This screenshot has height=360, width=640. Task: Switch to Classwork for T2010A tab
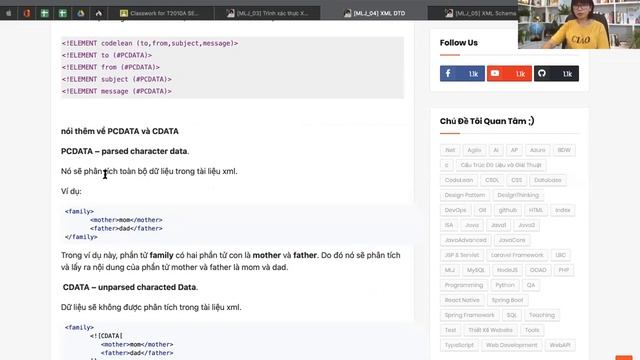pyautogui.click(x=160, y=13)
